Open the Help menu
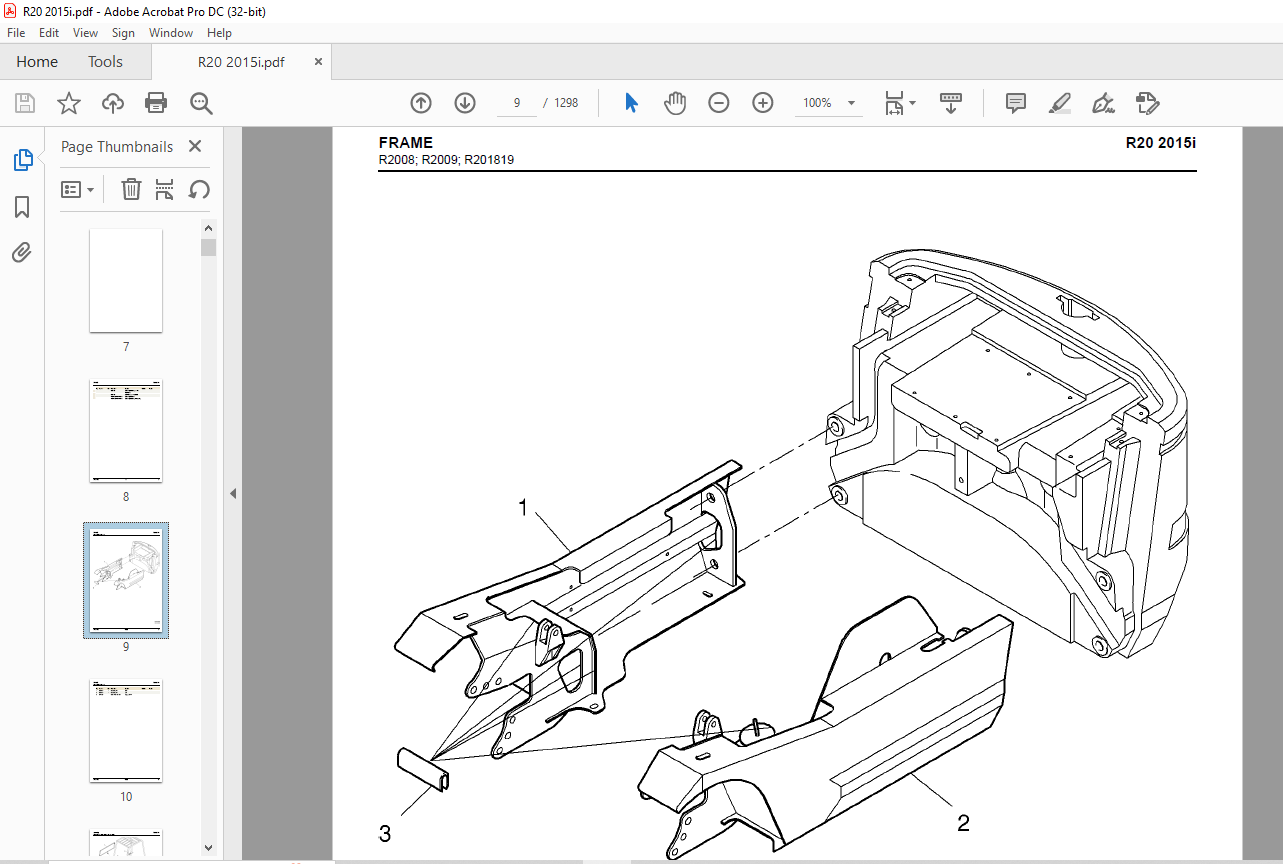The width and height of the screenshot is (1283, 864). pyautogui.click(x=219, y=33)
